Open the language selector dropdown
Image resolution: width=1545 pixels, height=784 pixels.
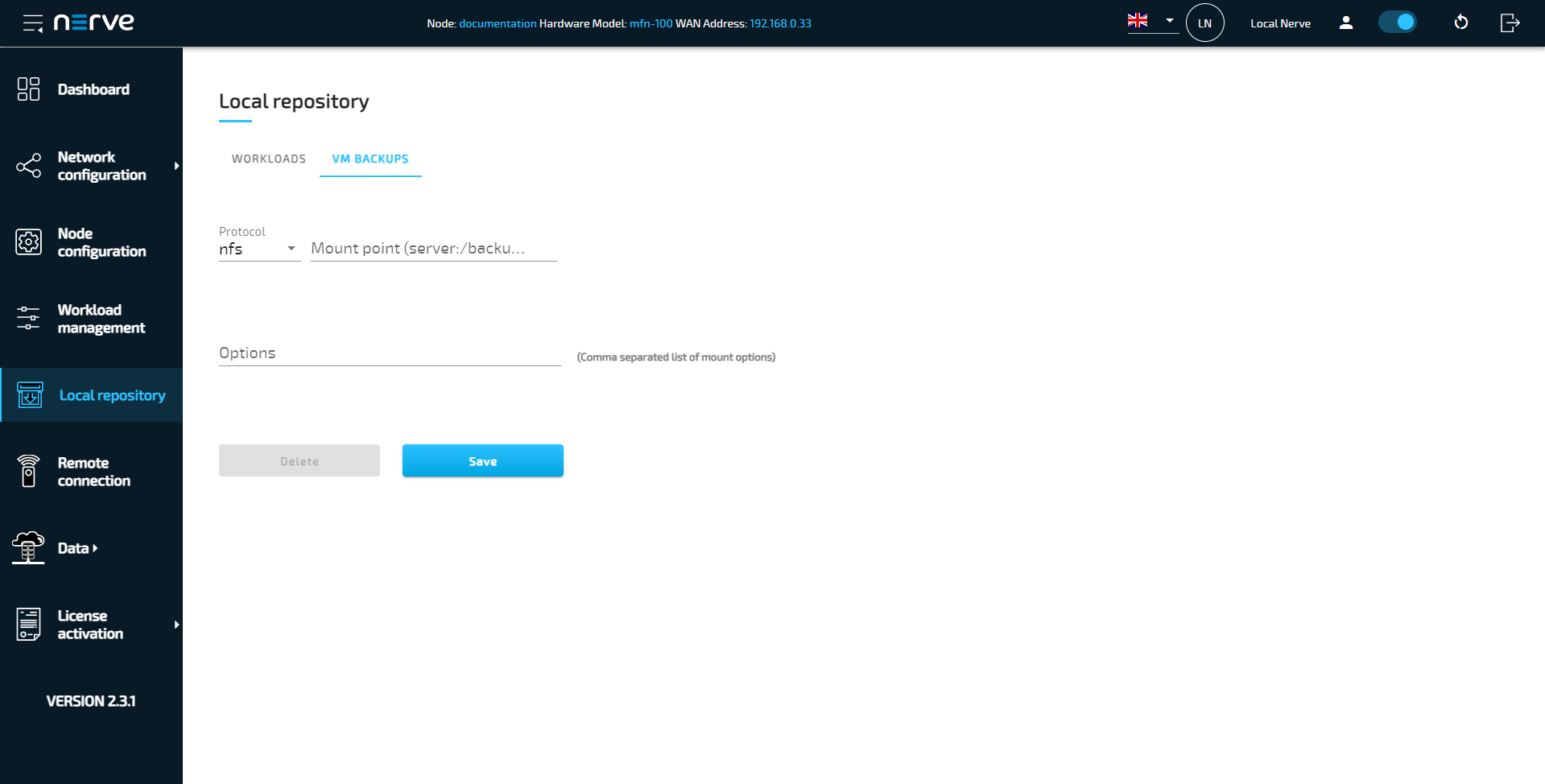click(x=1153, y=22)
